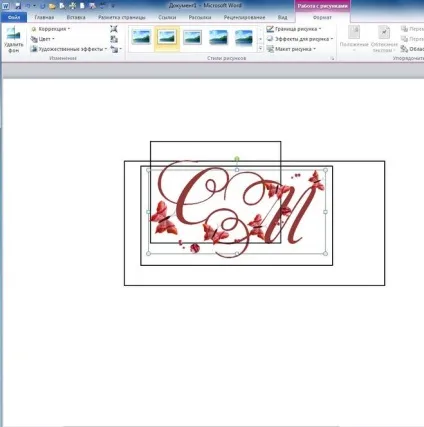Expand the Reset Picture dropdown arrow
The width and height of the screenshot is (424, 427).
[x=120, y=49]
